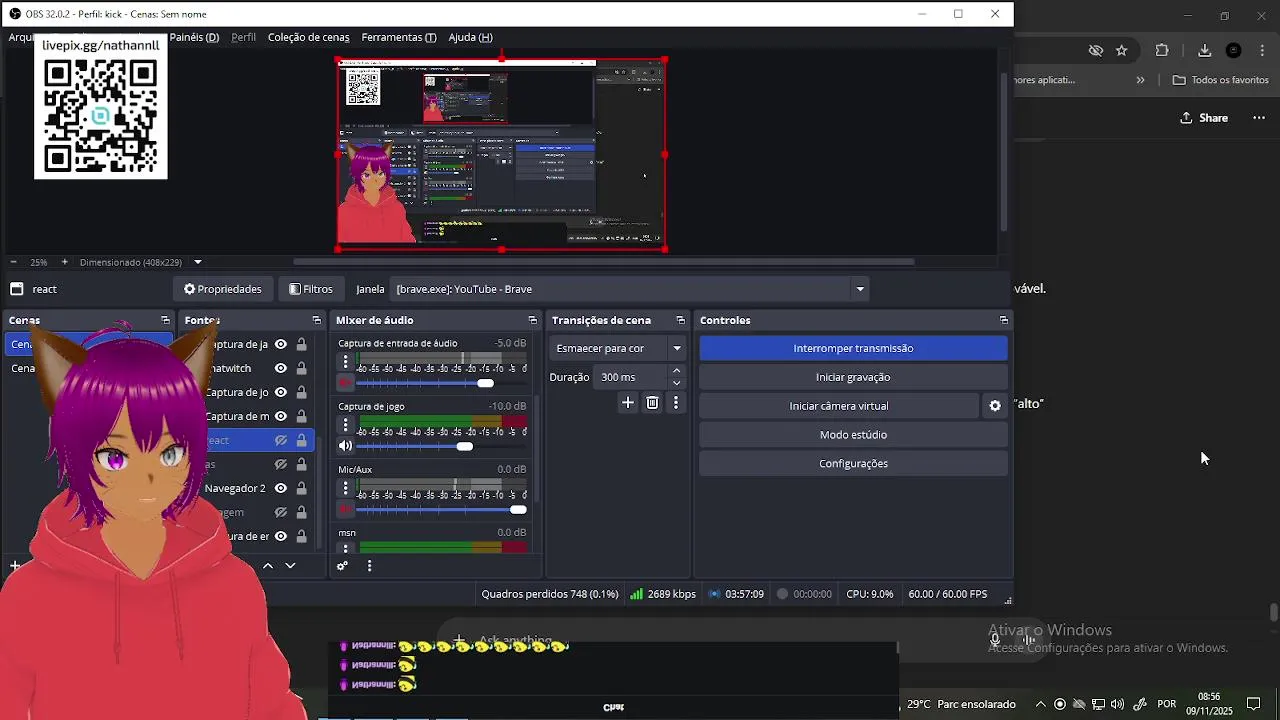
Task: Open Filtros for the react source
Action: click(x=311, y=289)
